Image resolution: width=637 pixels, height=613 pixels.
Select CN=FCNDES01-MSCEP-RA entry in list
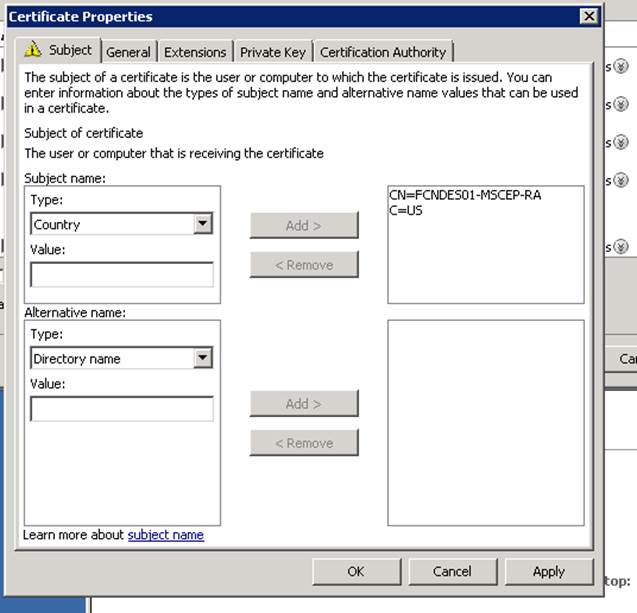[x=464, y=195]
